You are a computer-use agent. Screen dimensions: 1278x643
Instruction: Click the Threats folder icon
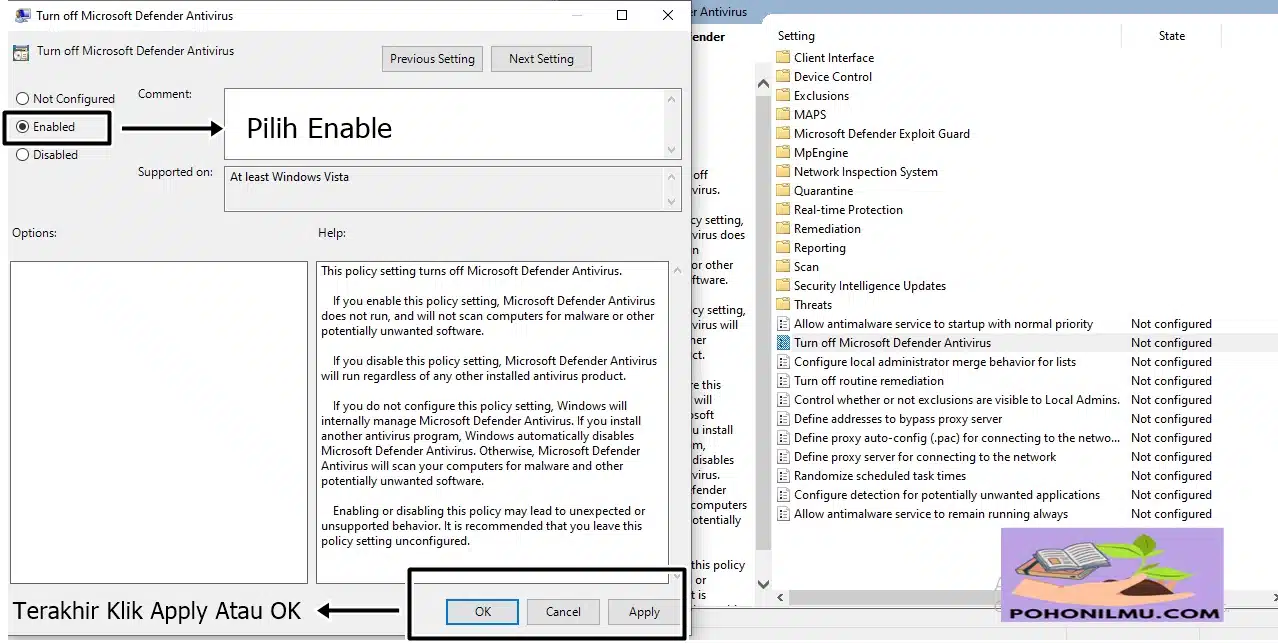tap(784, 304)
